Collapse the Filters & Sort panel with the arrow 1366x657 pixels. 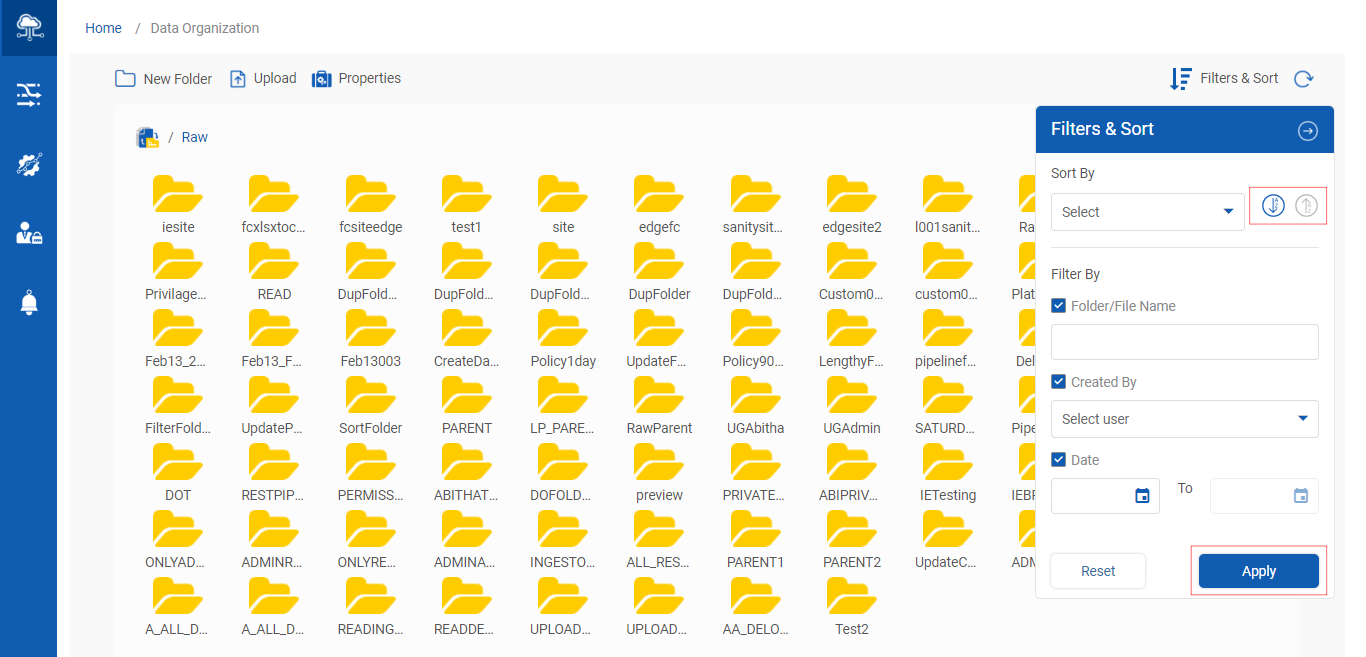1307,131
